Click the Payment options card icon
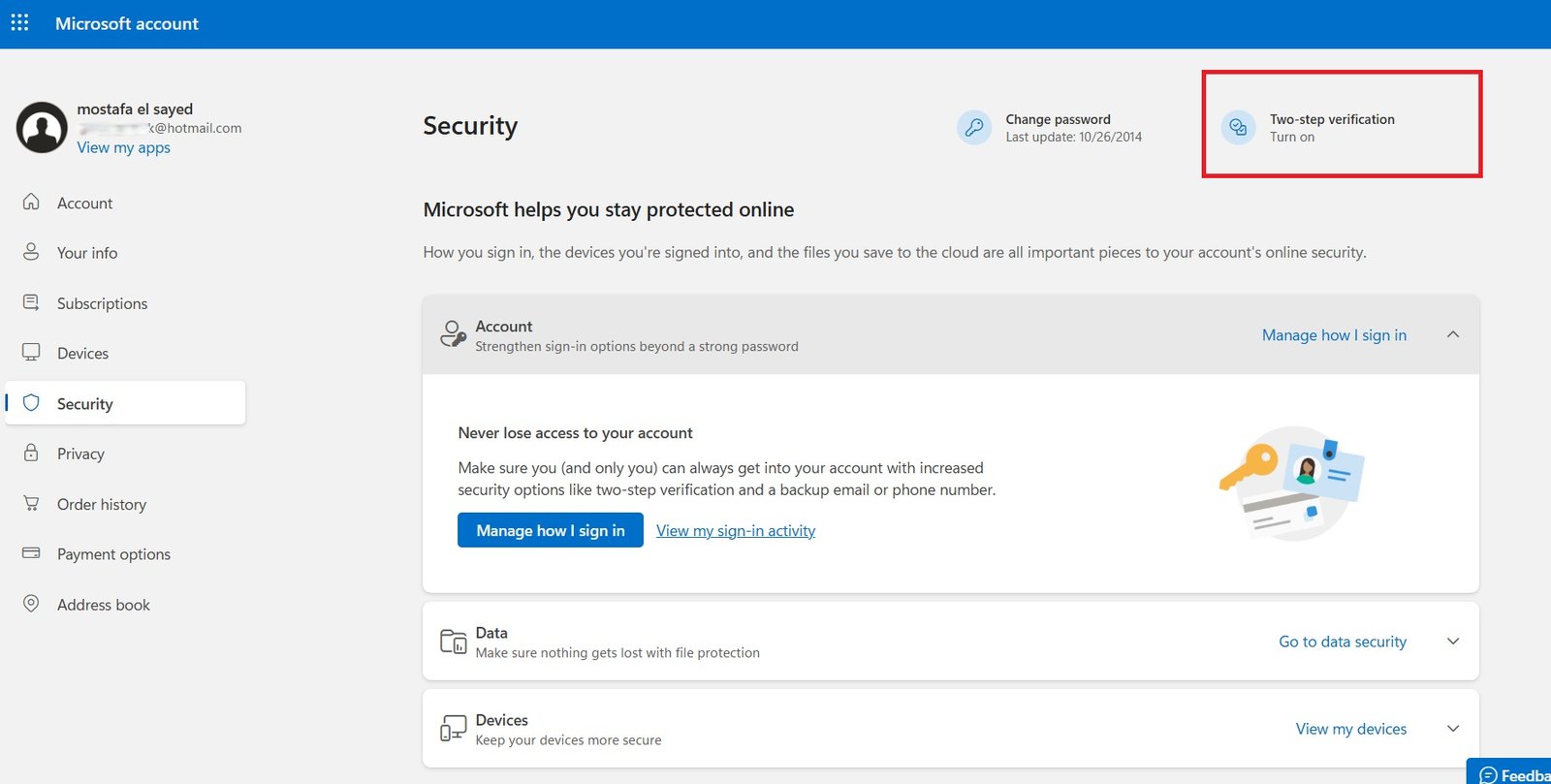Viewport: 1551px width, 784px height. tap(31, 552)
